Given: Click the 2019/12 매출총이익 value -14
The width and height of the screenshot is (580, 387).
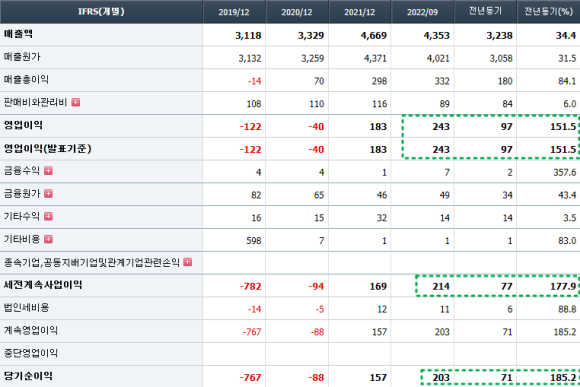Looking at the screenshot, I should tap(254, 81).
